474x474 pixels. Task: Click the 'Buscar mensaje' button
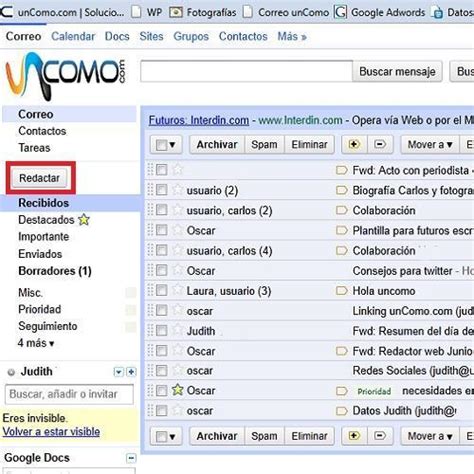click(397, 71)
